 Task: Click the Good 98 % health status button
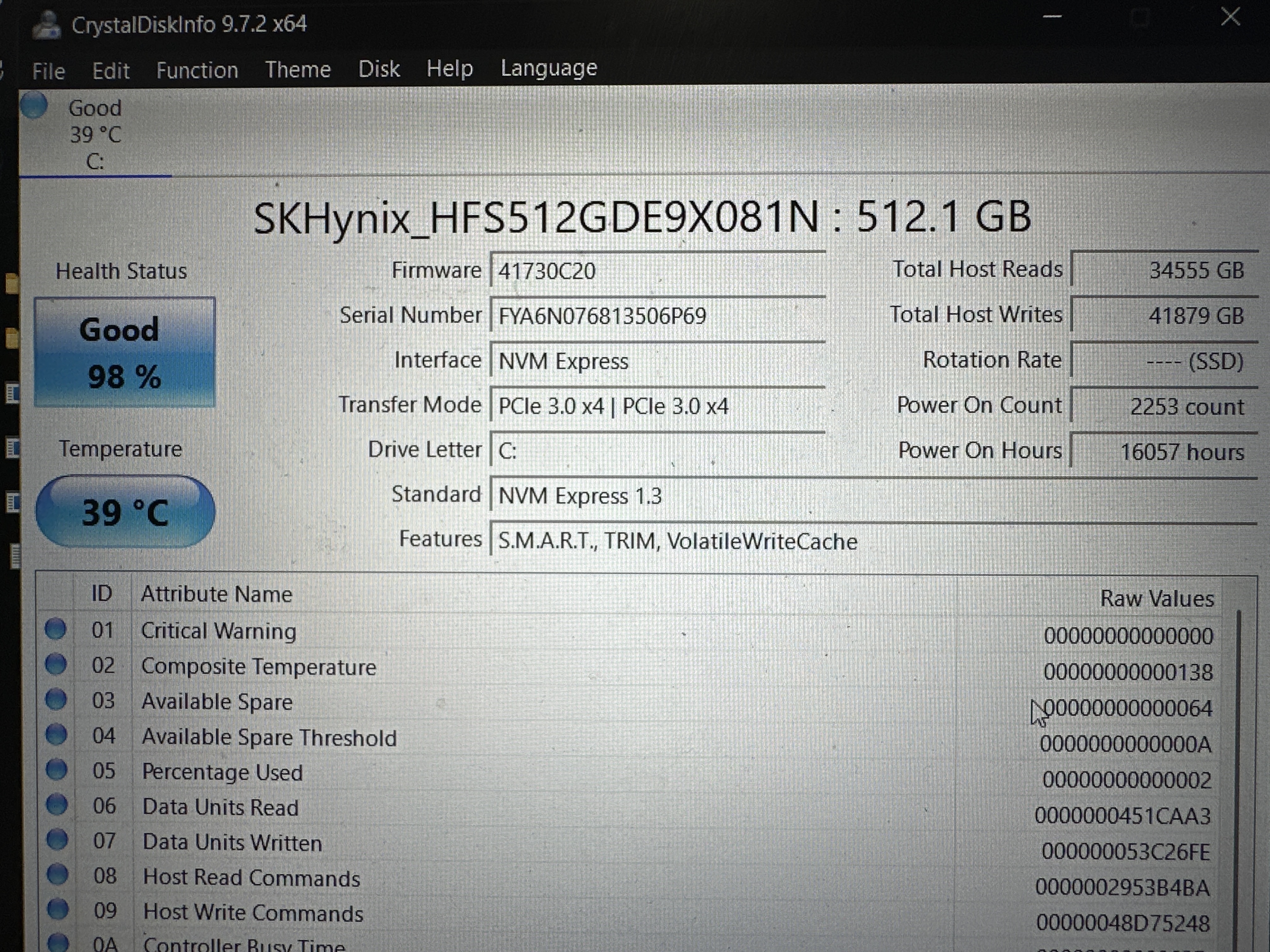tap(125, 352)
